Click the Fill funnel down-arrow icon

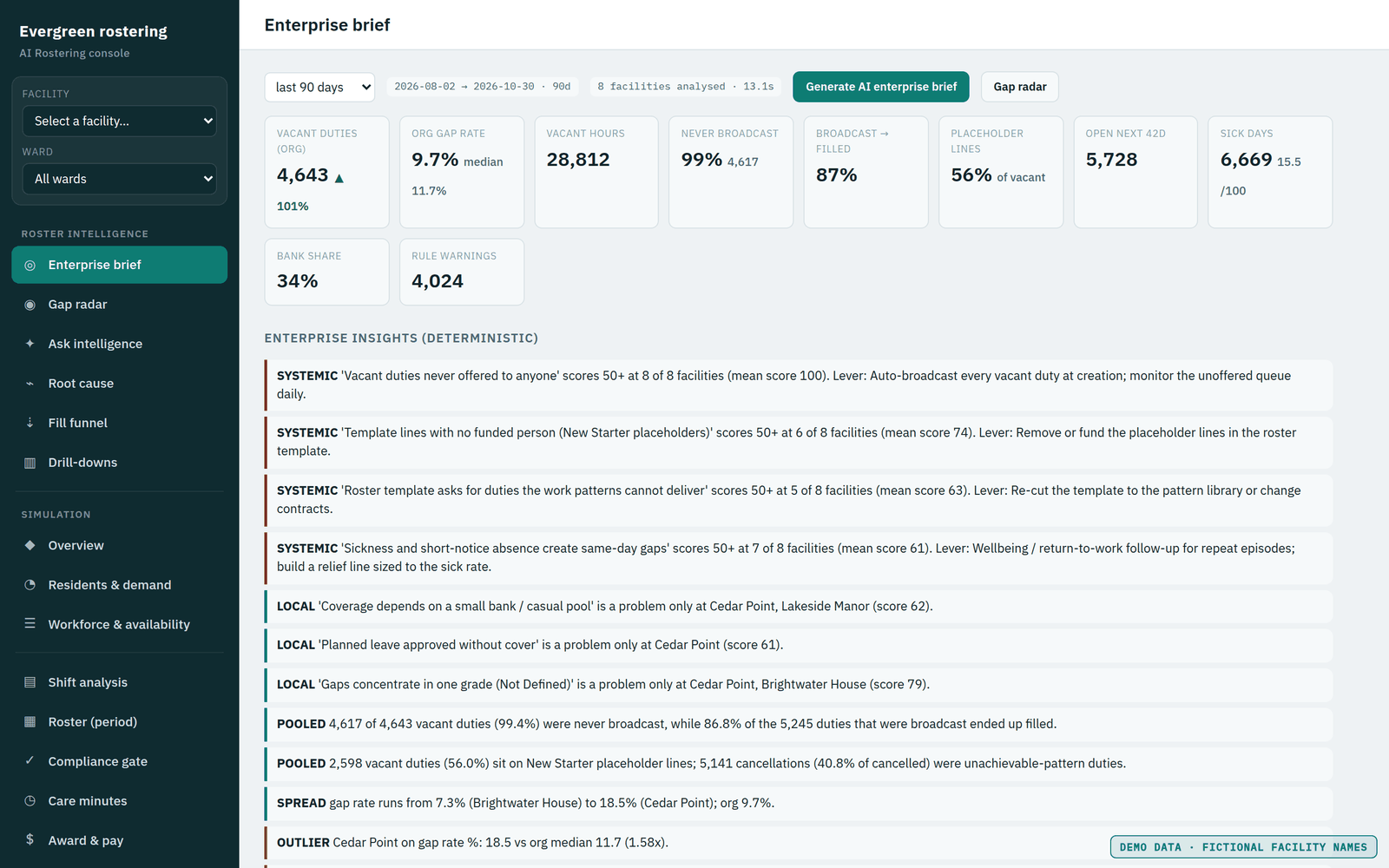tap(30, 423)
